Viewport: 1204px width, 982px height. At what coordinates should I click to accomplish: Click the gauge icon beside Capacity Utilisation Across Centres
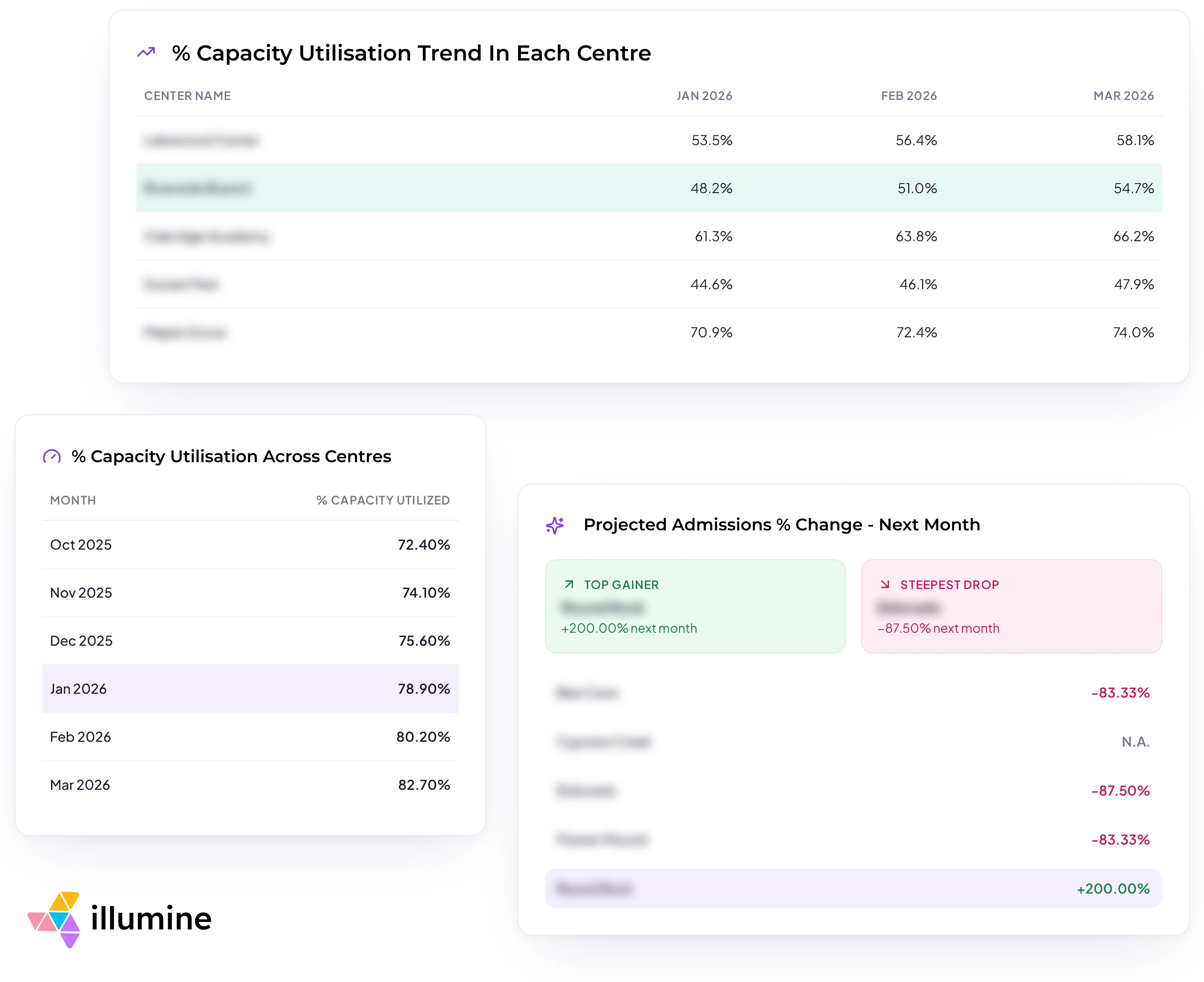click(52, 456)
